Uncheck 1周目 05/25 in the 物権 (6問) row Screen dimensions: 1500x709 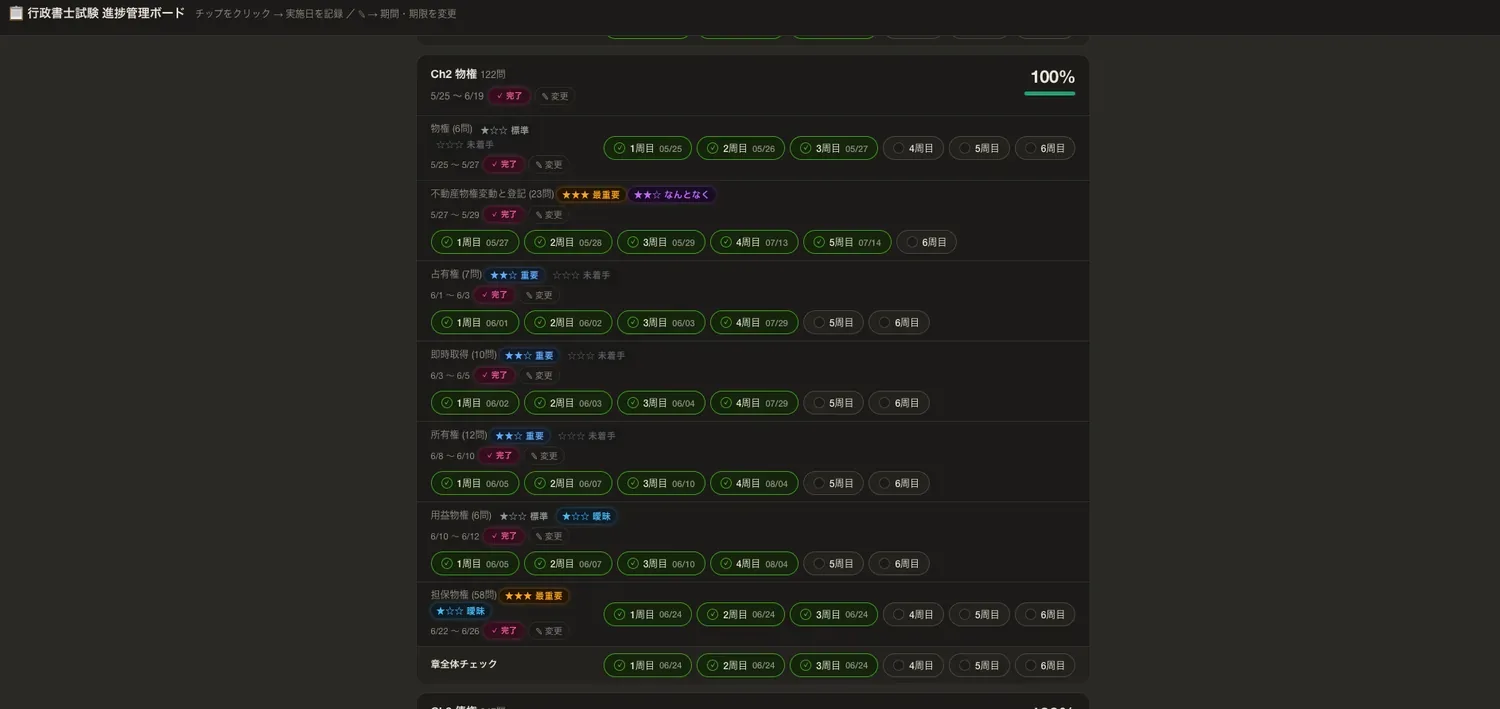click(x=647, y=148)
